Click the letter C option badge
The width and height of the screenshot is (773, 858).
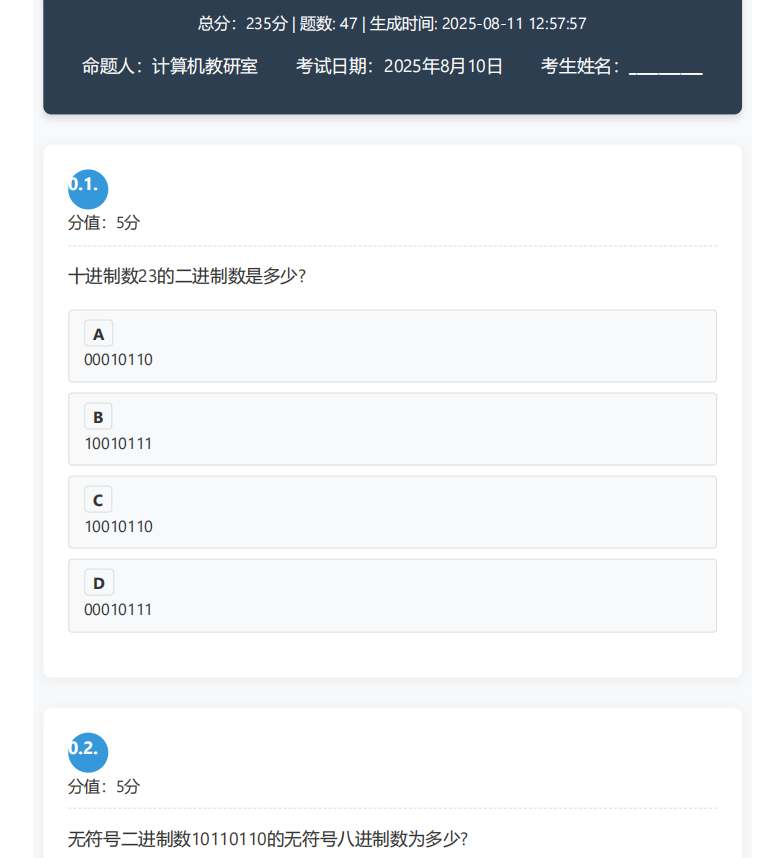pyautogui.click(x=98, y=500)
